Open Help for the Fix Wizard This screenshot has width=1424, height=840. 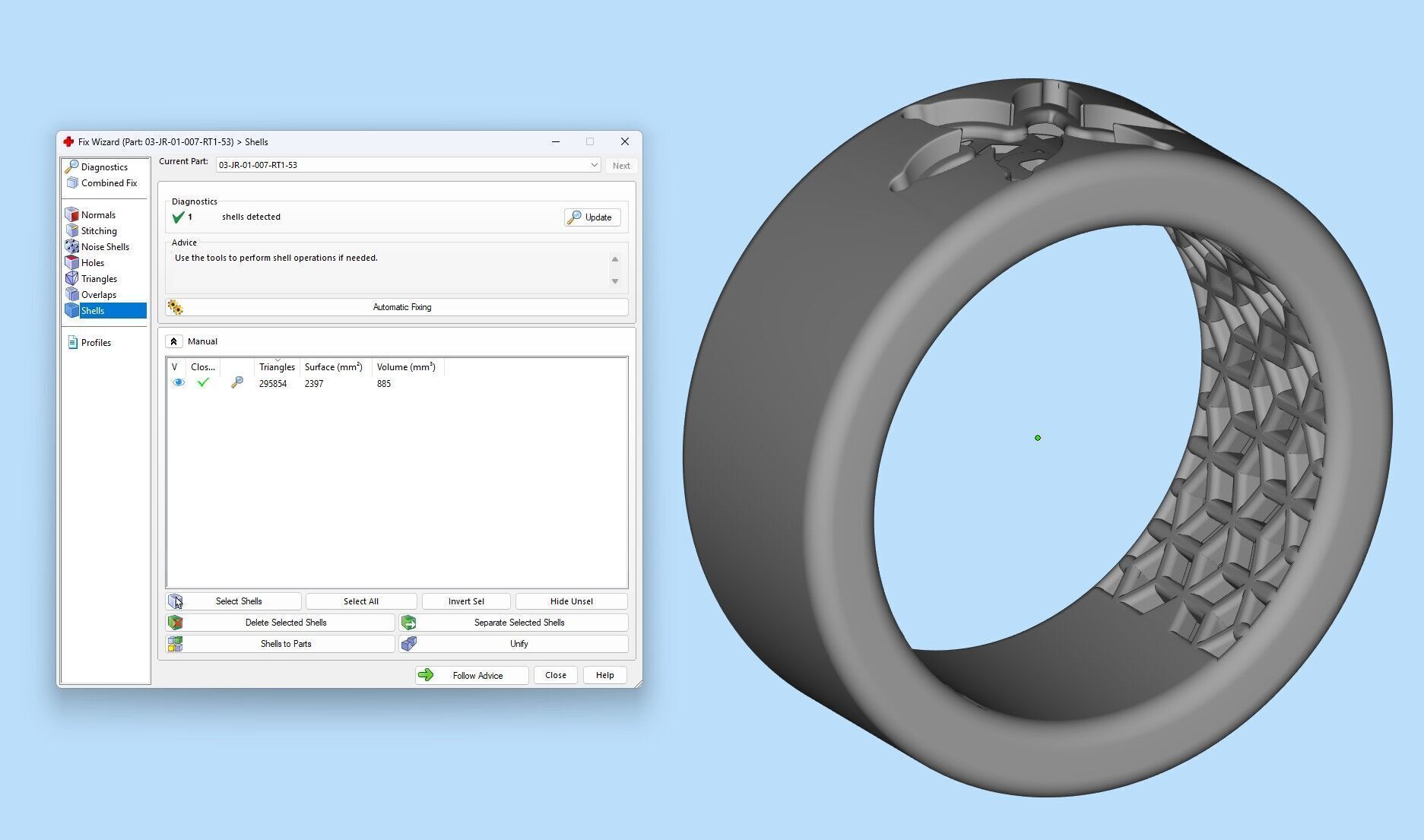coord(605,675)
